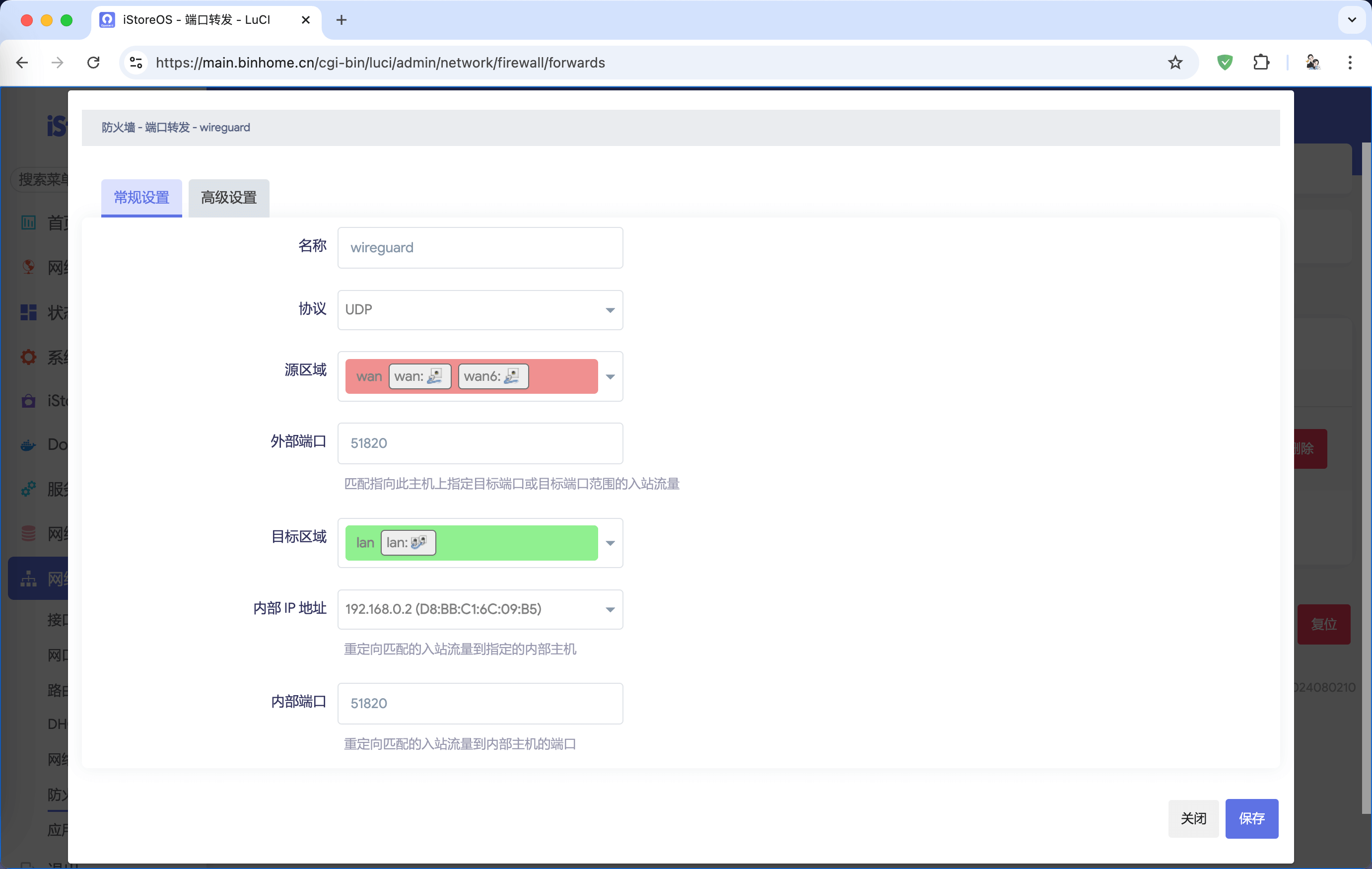Image resolution: width=1372 pixels, height=869 pixels.
Task: Click the 关闭 button
Action: coord(1193,818)
